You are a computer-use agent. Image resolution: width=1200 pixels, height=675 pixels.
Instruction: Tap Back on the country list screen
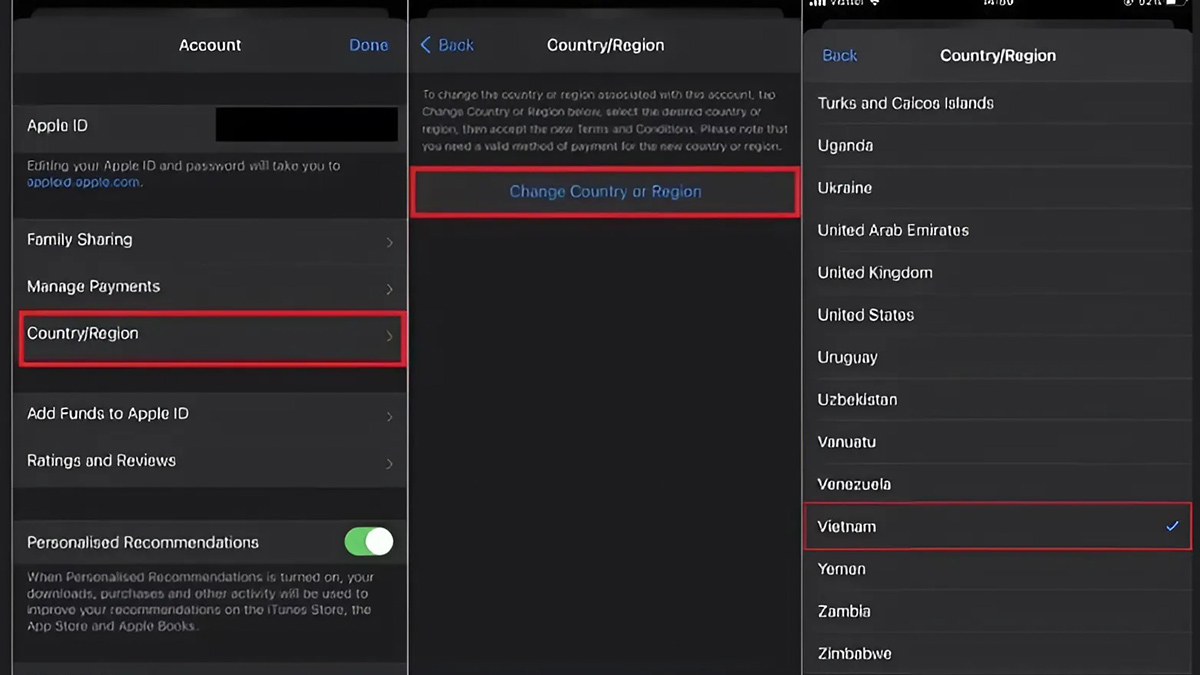click(839, 56)
